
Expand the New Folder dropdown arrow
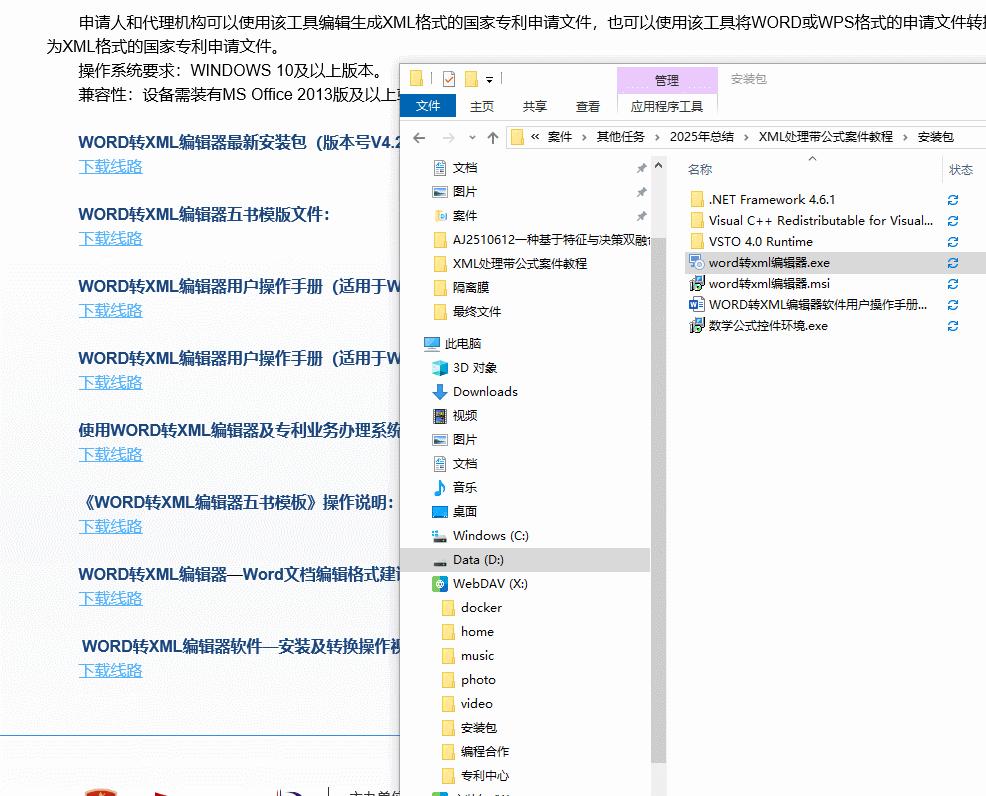point(488,80)
